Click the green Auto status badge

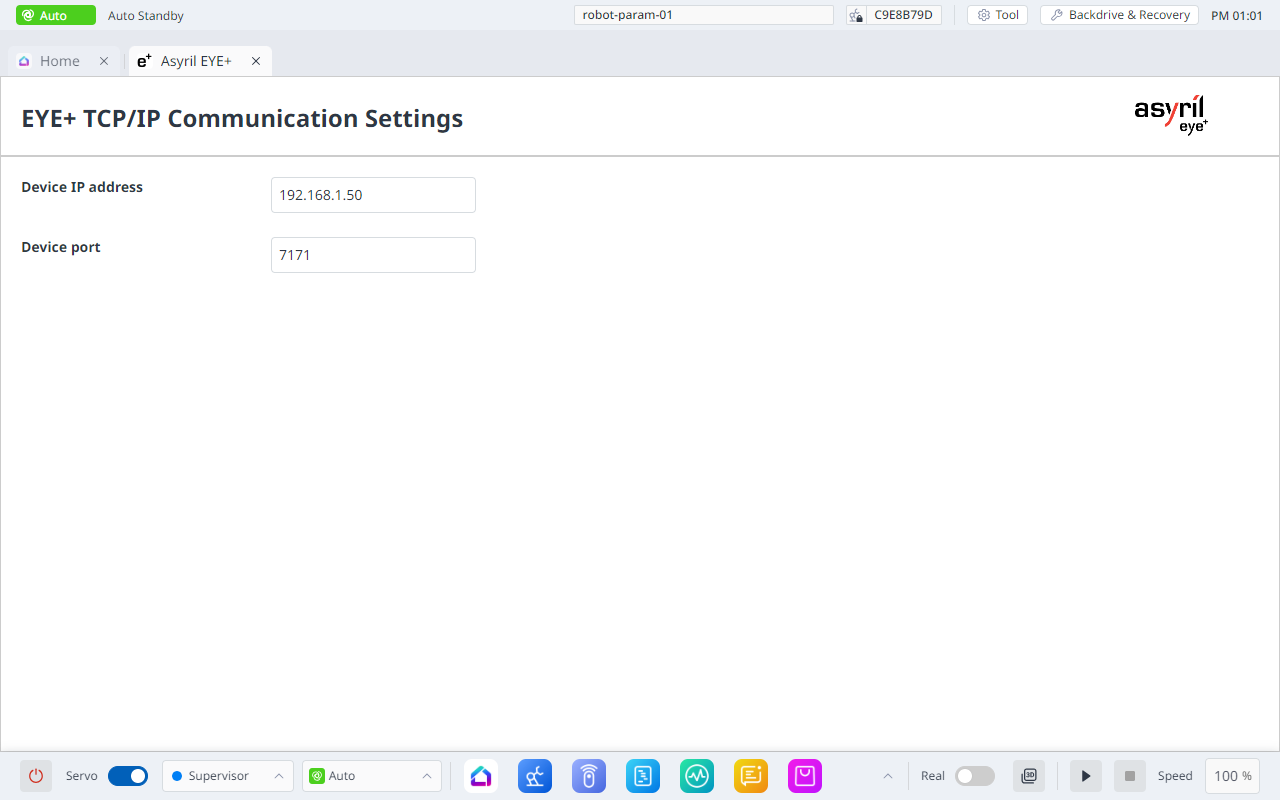56,15
